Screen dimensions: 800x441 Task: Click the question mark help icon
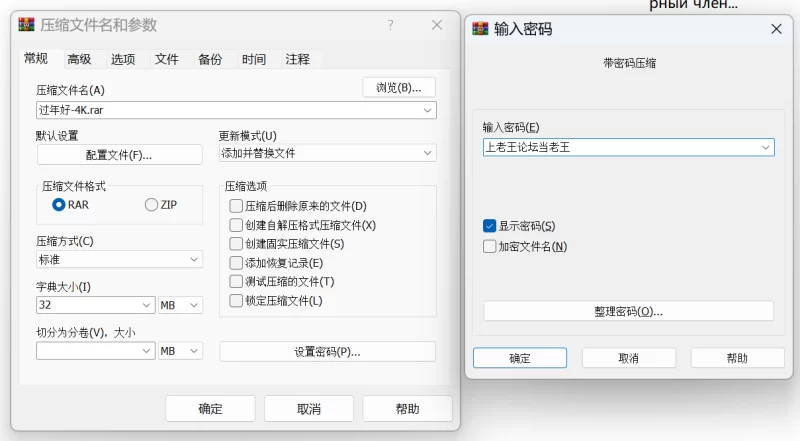390,25
